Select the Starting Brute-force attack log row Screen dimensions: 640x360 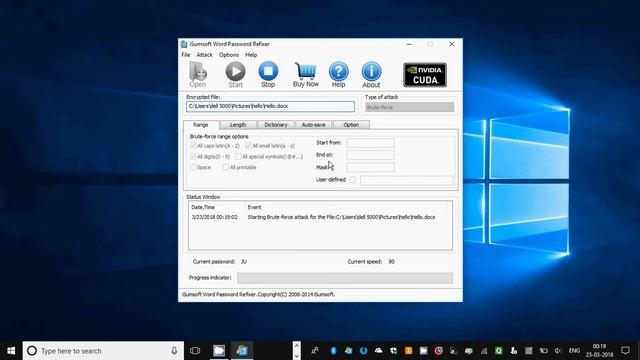click(x=320, y=218)
